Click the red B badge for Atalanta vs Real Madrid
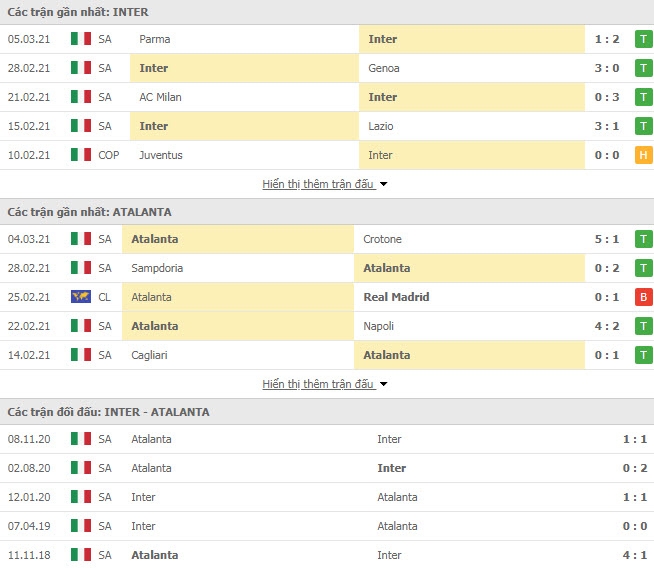Viewport: 654px width, 569px height. (x=644, y=297)
